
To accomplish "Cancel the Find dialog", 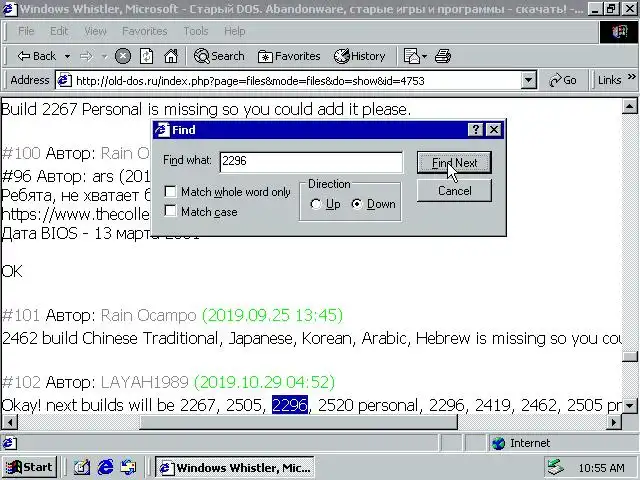I will coord(454,191).
